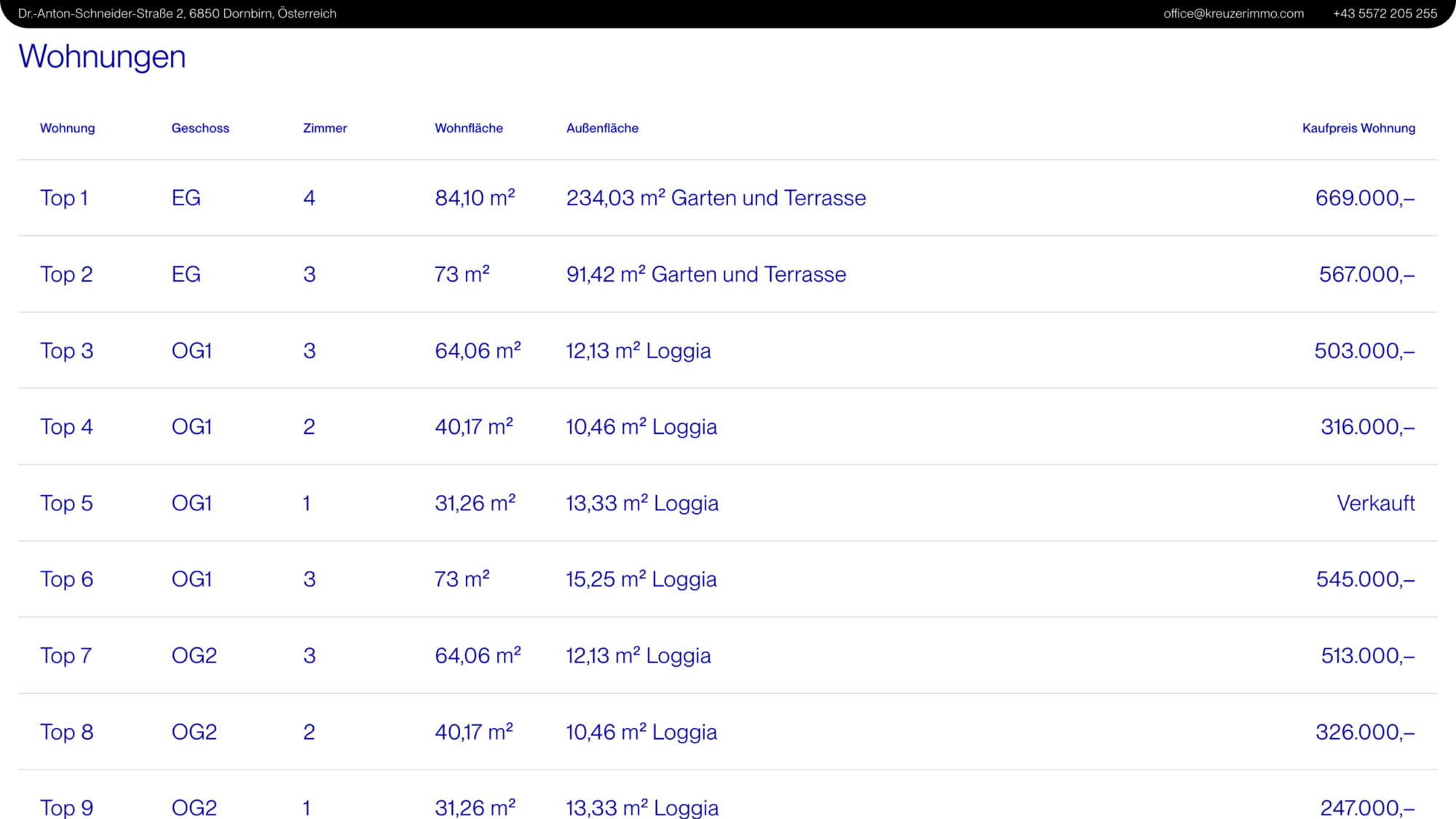Select the Top 3 apartment row

click(x=66, y=351)
